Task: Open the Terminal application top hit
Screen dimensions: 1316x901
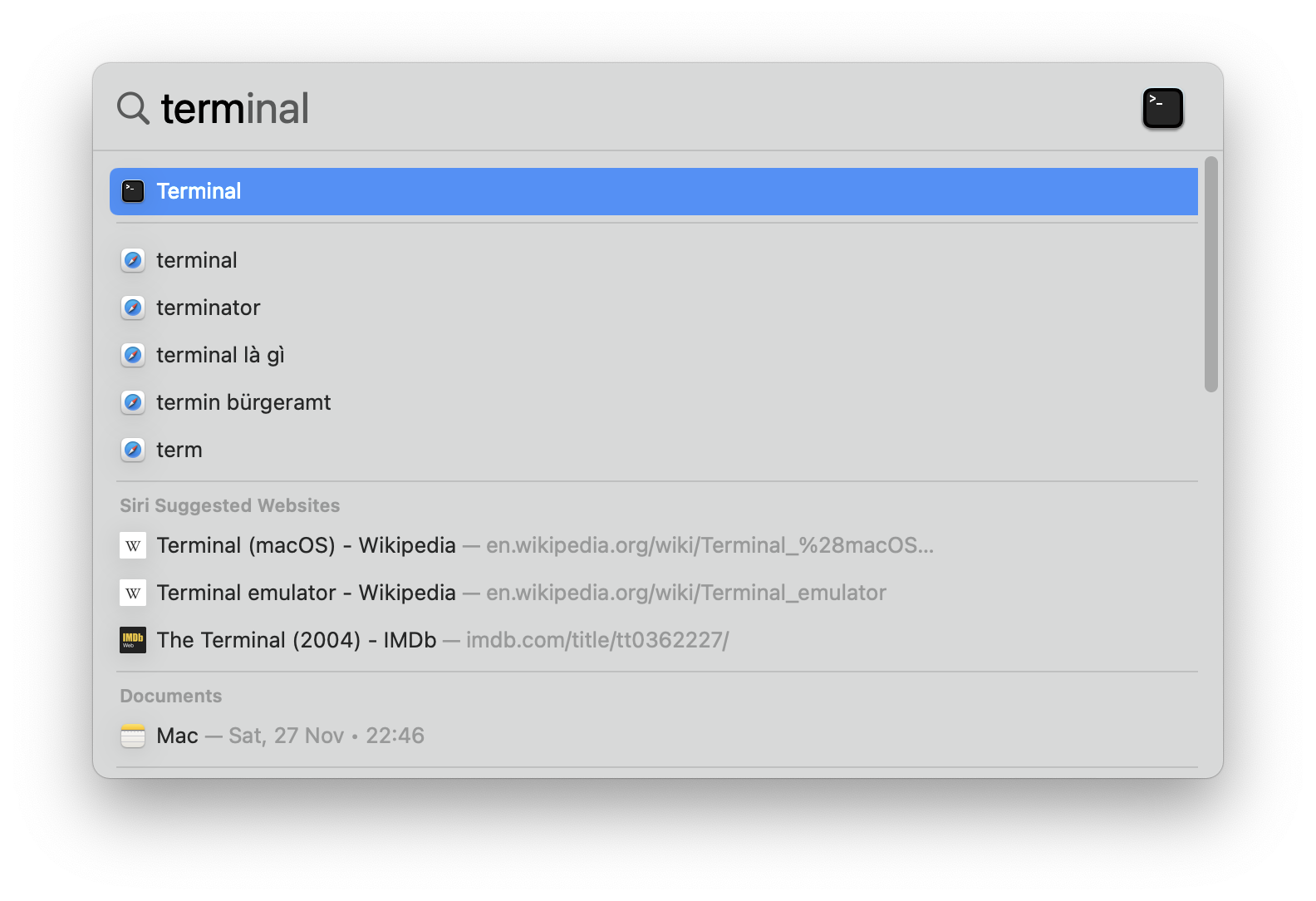Action: click(x=199, y=191)
